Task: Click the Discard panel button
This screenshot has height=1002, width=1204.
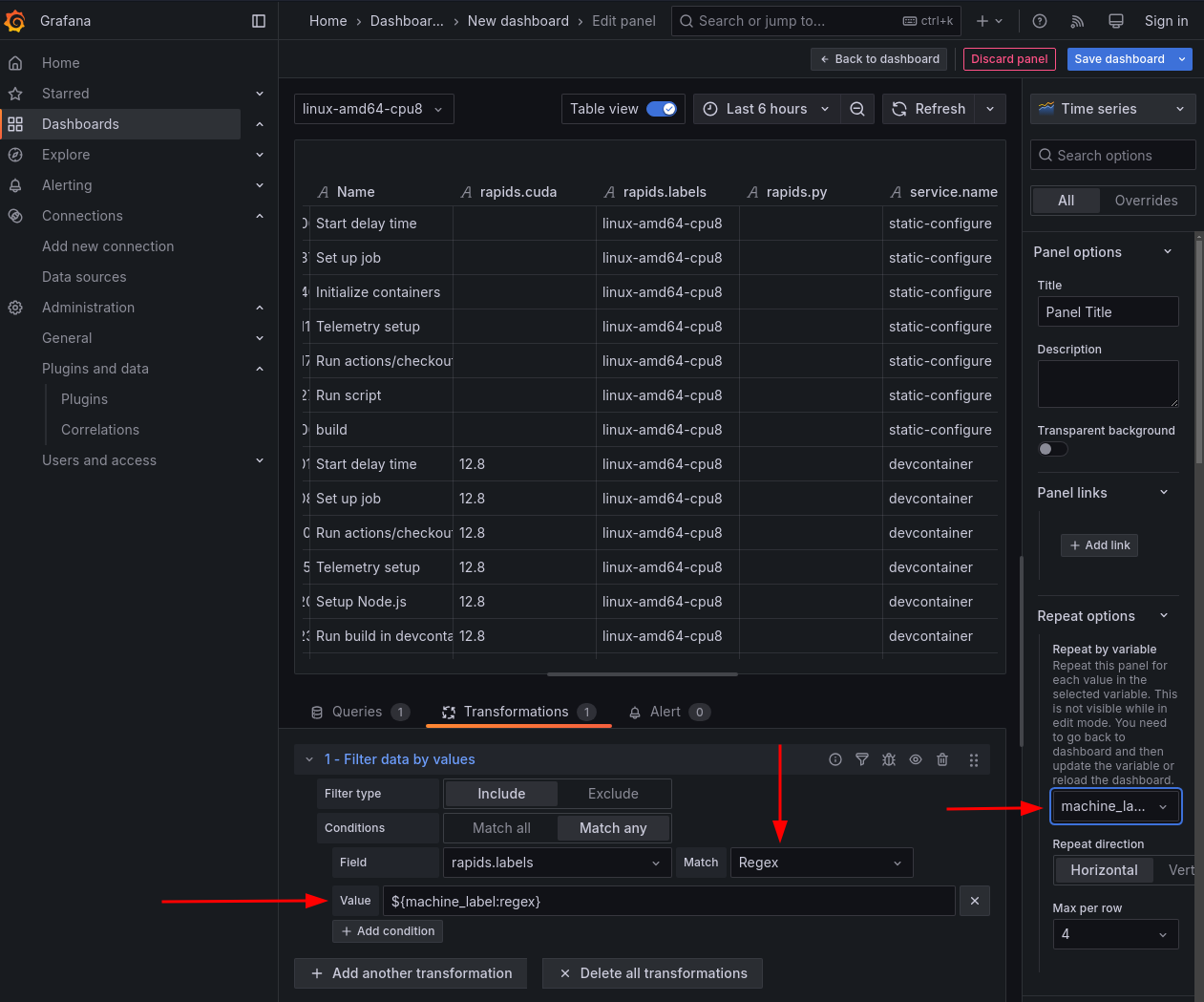Action: click(x=1009, y=59)
